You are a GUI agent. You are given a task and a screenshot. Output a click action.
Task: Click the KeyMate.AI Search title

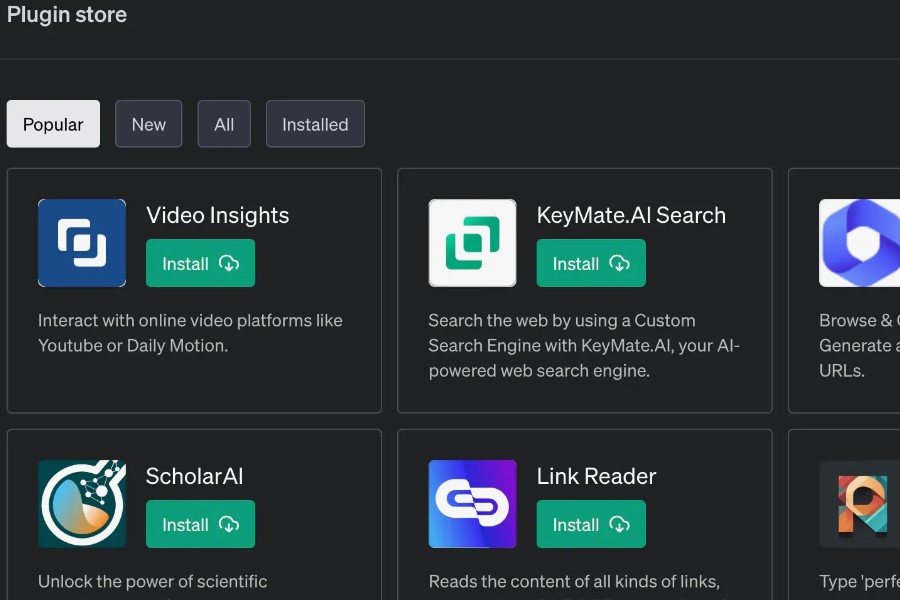click(631, 215)
